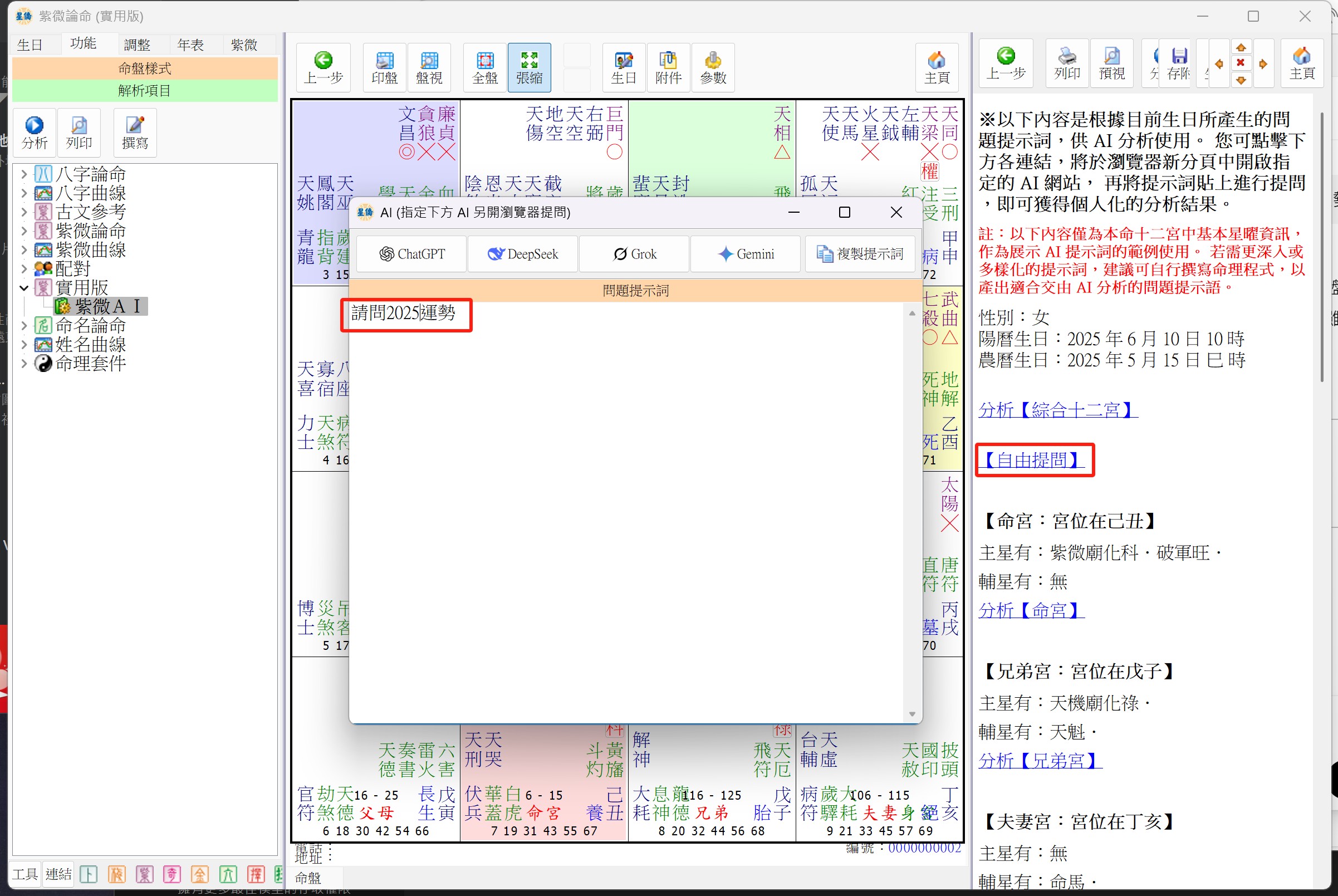This screenshot has width=1338, height=896.
Task: Click the 附件 attachments icon
Action: [x=668, y=67]
